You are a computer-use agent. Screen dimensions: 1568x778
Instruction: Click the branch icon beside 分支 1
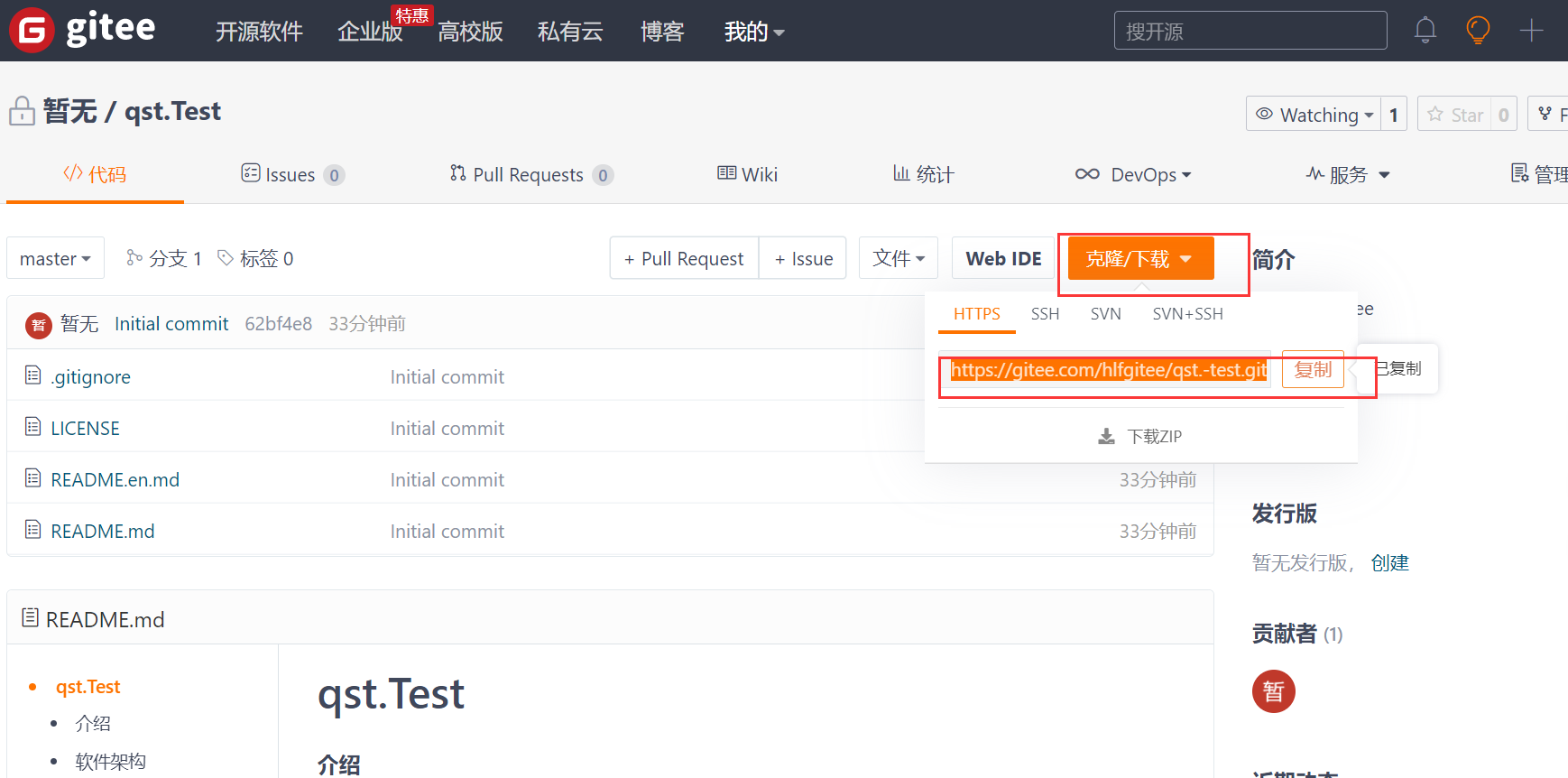134,257
